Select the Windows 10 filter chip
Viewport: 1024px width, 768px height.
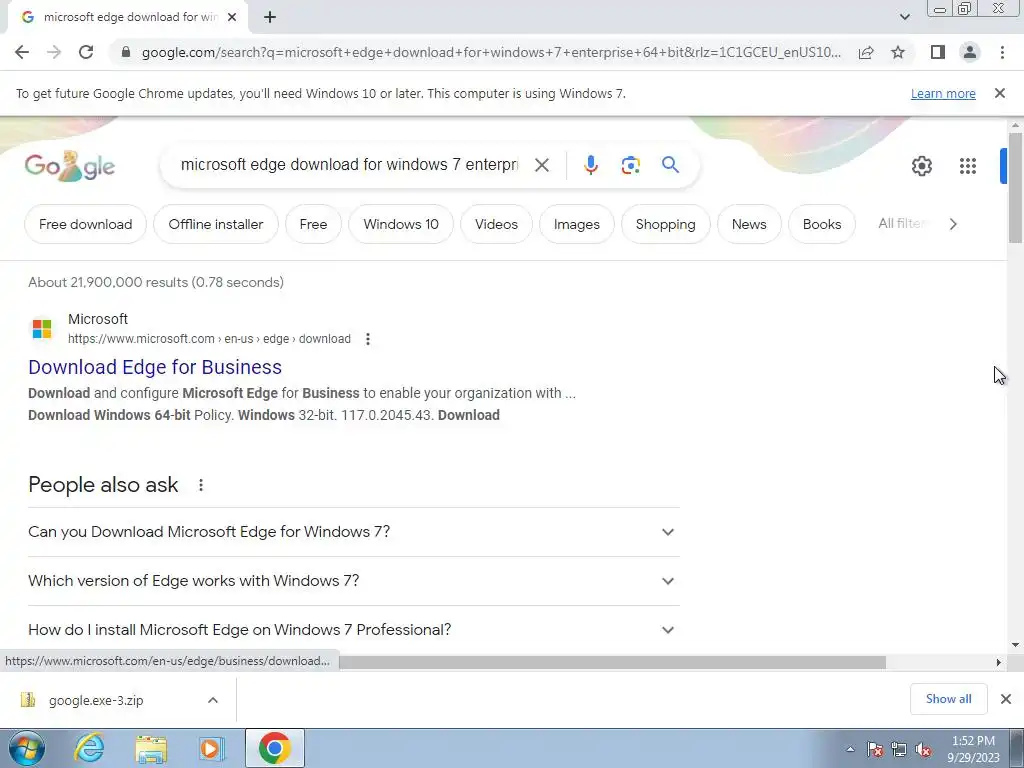tap(401, 224)
